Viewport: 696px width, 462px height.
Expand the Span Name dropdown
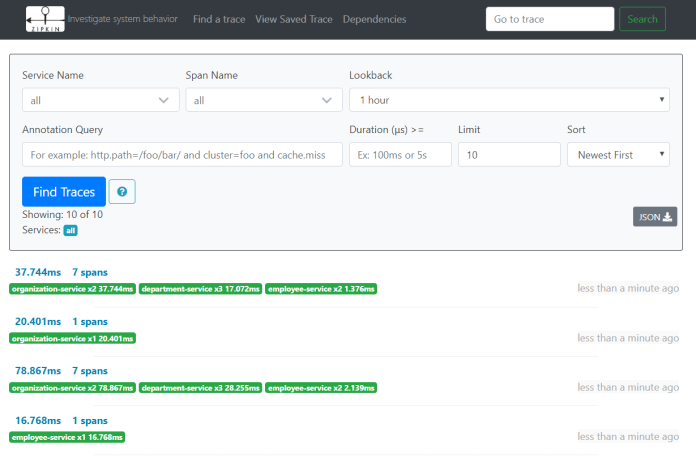[264, 100]
